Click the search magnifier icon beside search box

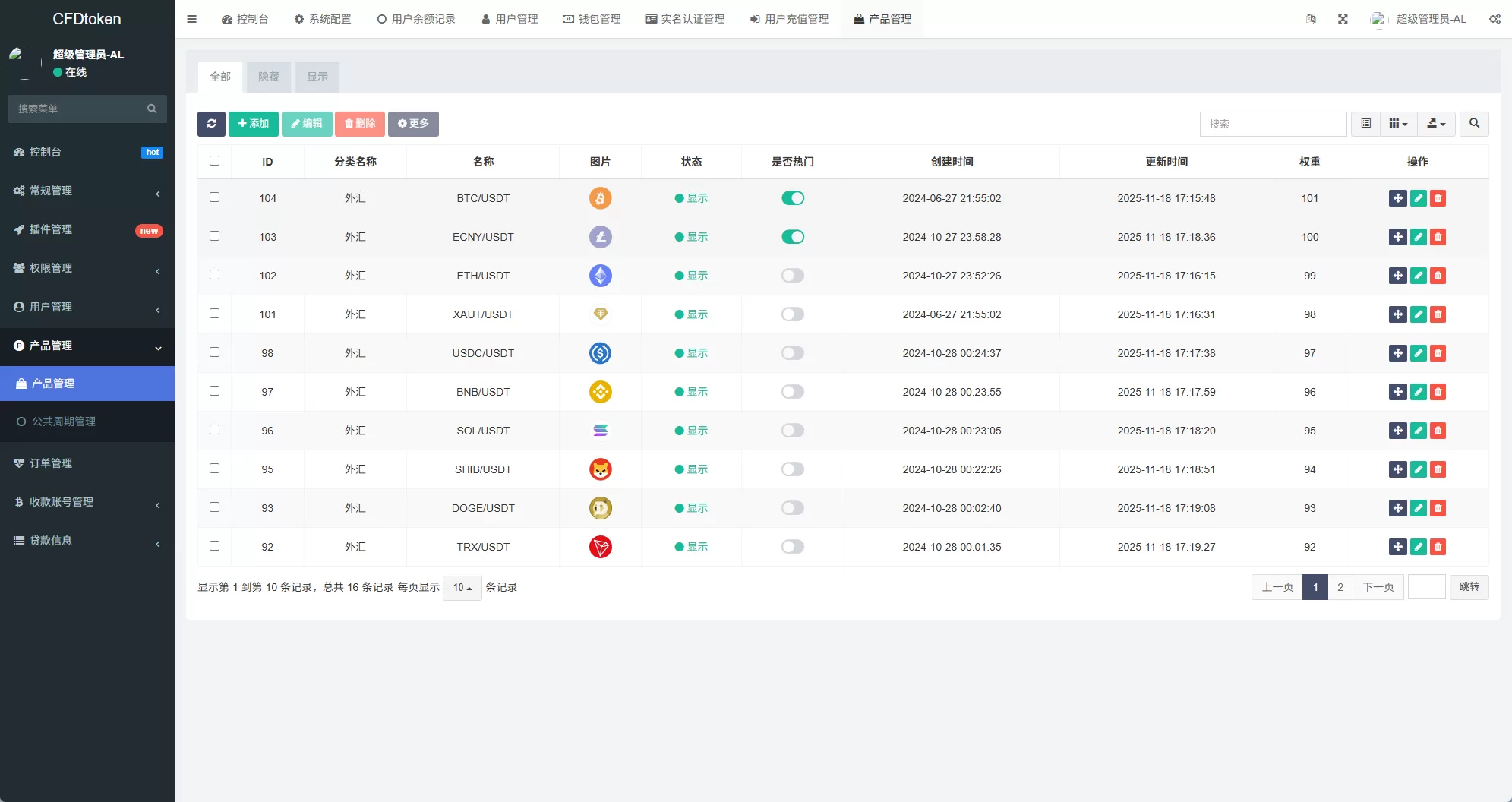(x=1474, y=124)
